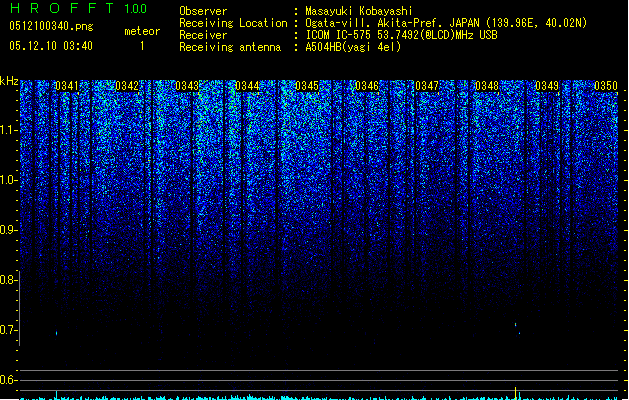Screen dimensions: 629x400
Task: Click the 0342 time marker
Action: 127,86
